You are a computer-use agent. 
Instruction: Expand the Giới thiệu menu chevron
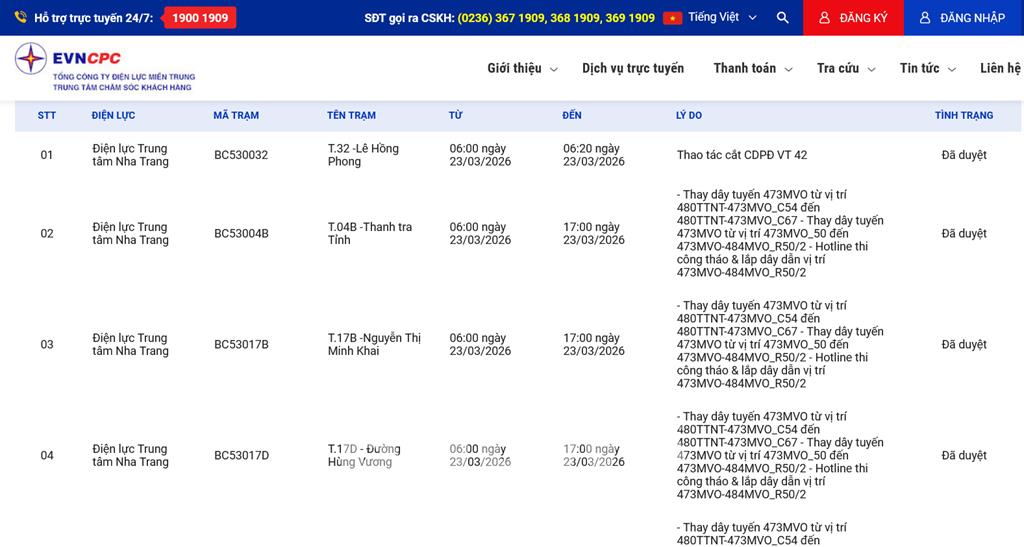tap(552, 69)
